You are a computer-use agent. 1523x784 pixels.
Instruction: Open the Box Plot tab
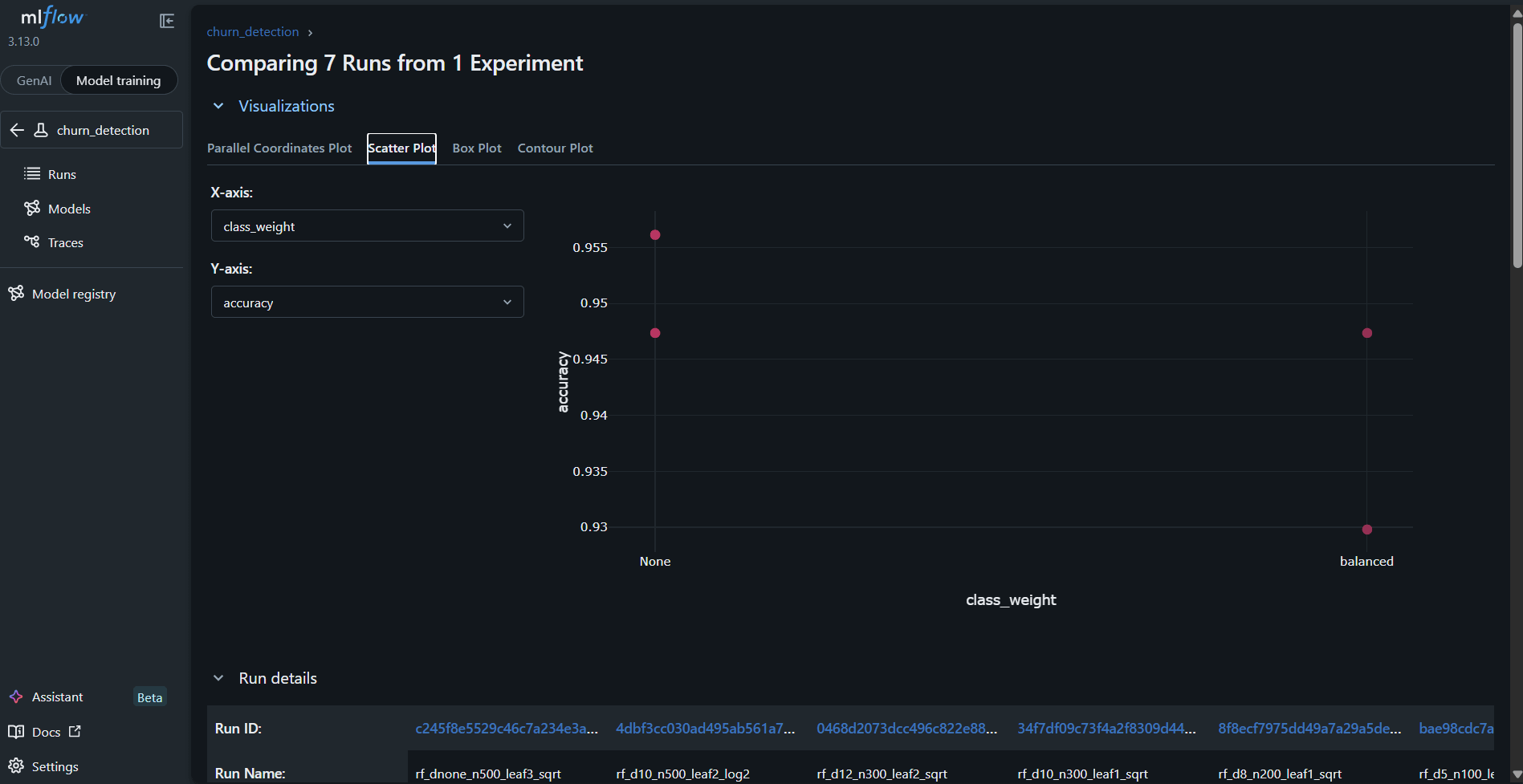pyautogui.click(x=477, y=148)
